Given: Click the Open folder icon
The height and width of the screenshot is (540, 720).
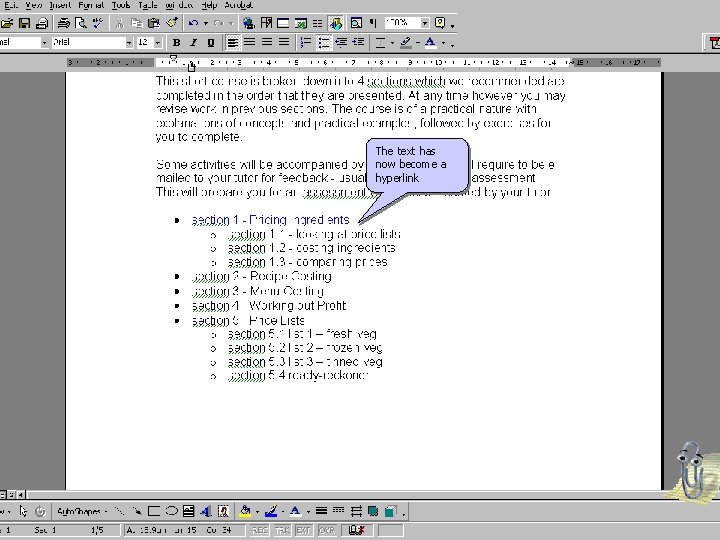Looking at the screenshot, I should [7, 23].
